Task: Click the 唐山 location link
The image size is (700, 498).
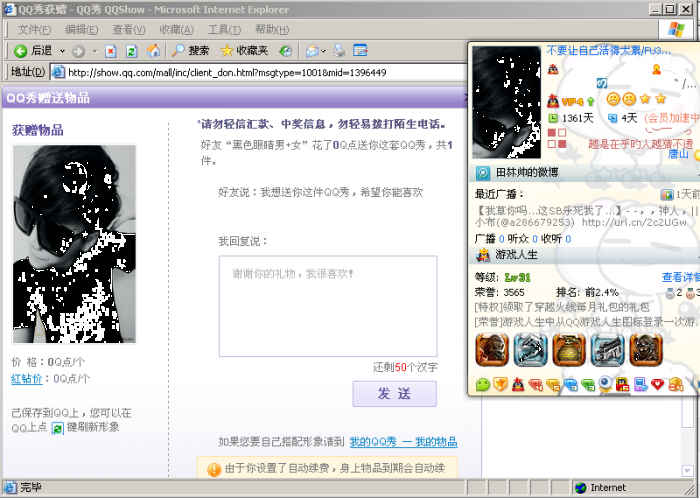Action: (x=678, y=154)
